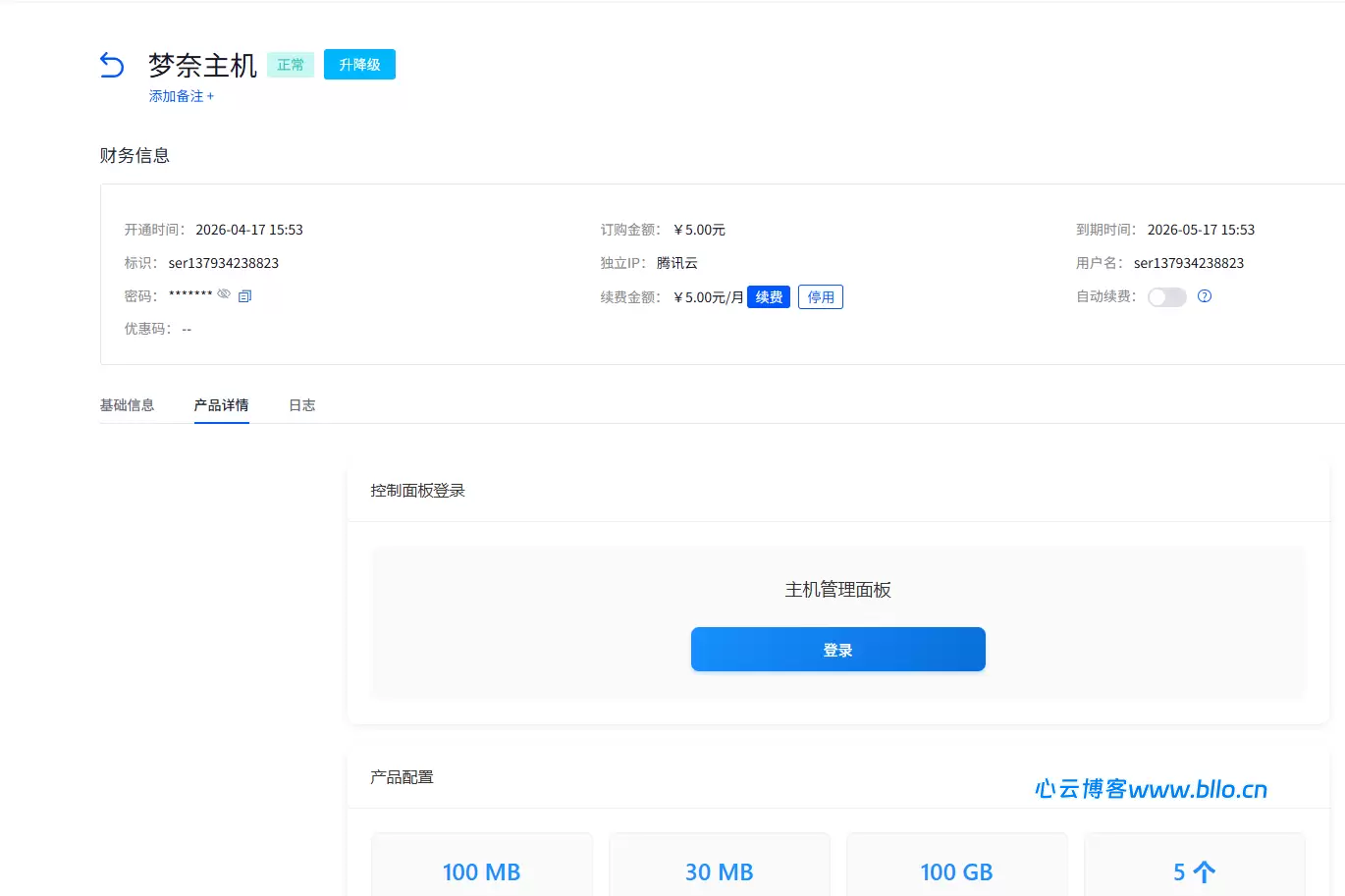Click the 登录 button under 主机管理面板
The width and height of the screenshot is (1345, 896).
[837, 650]
